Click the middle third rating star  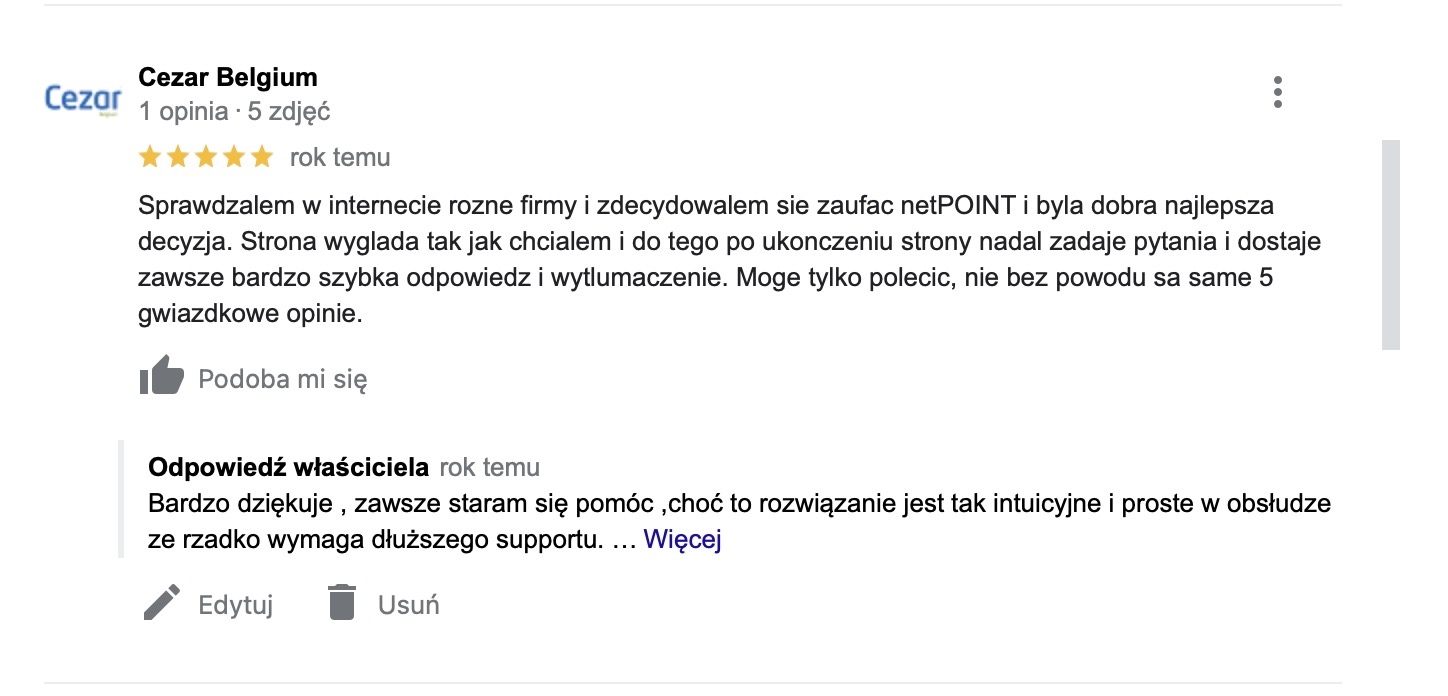[x=206, y=157]
